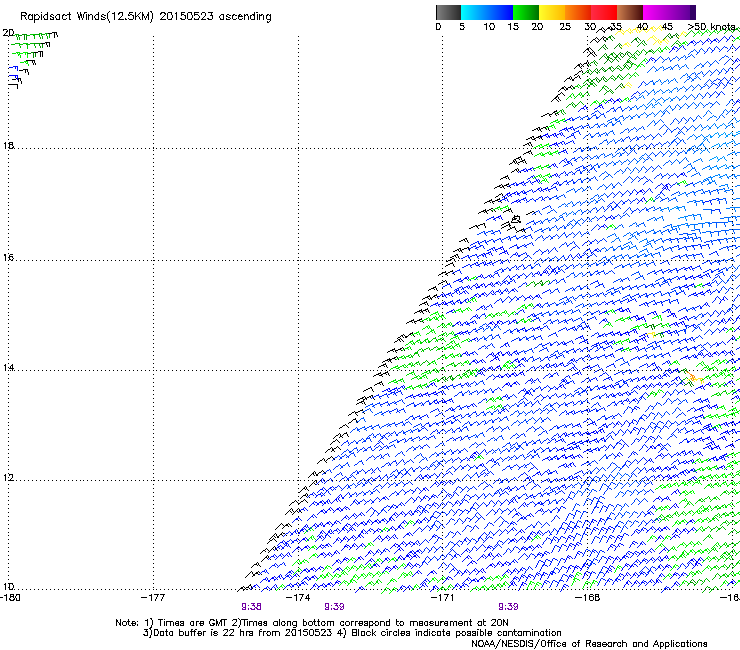Select the orange 25-30 knots legend swatch
740x650 pixels.
tap(578, 12)
